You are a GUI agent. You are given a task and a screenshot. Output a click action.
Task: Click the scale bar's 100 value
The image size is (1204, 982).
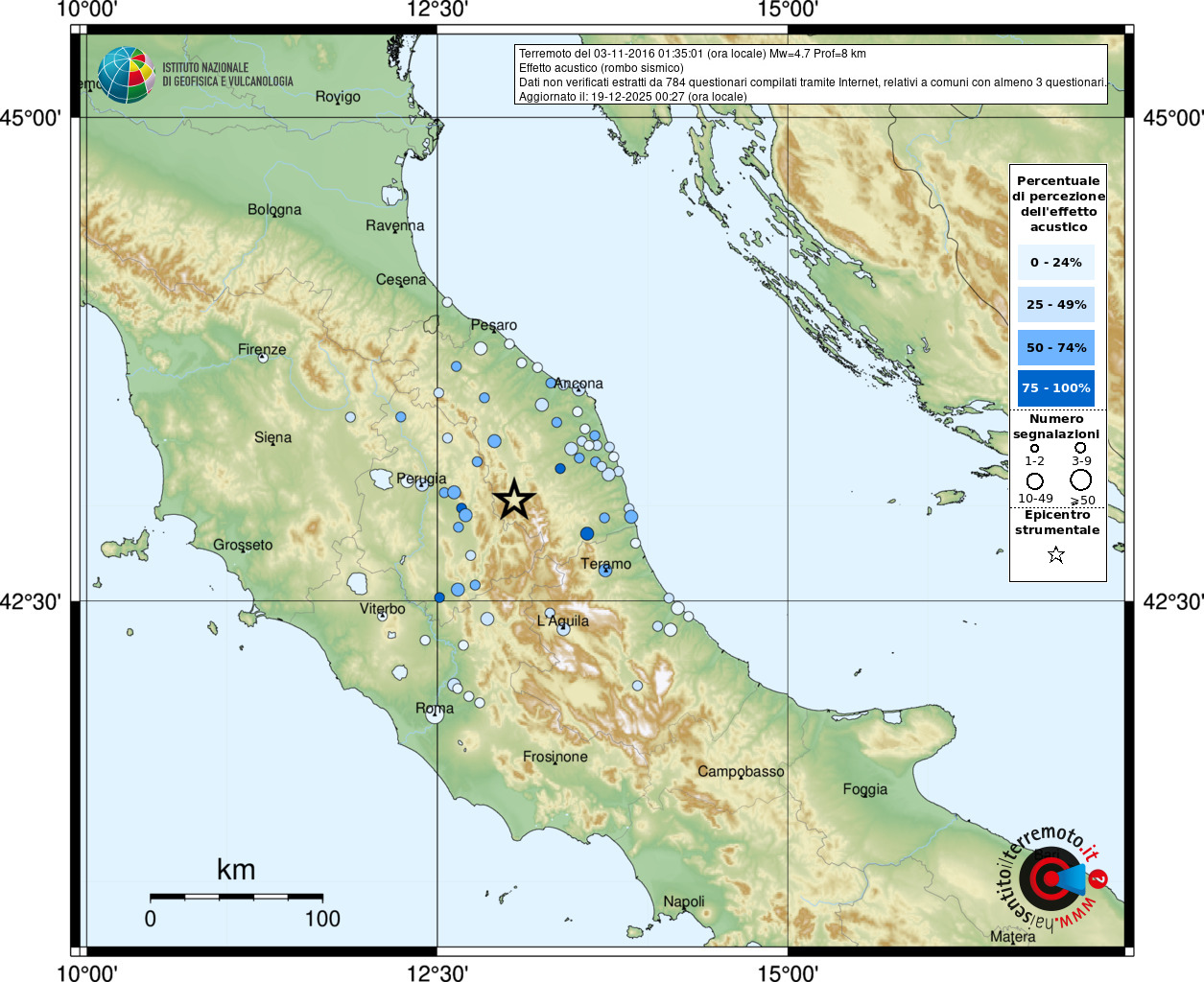click(x=322, y=919)
